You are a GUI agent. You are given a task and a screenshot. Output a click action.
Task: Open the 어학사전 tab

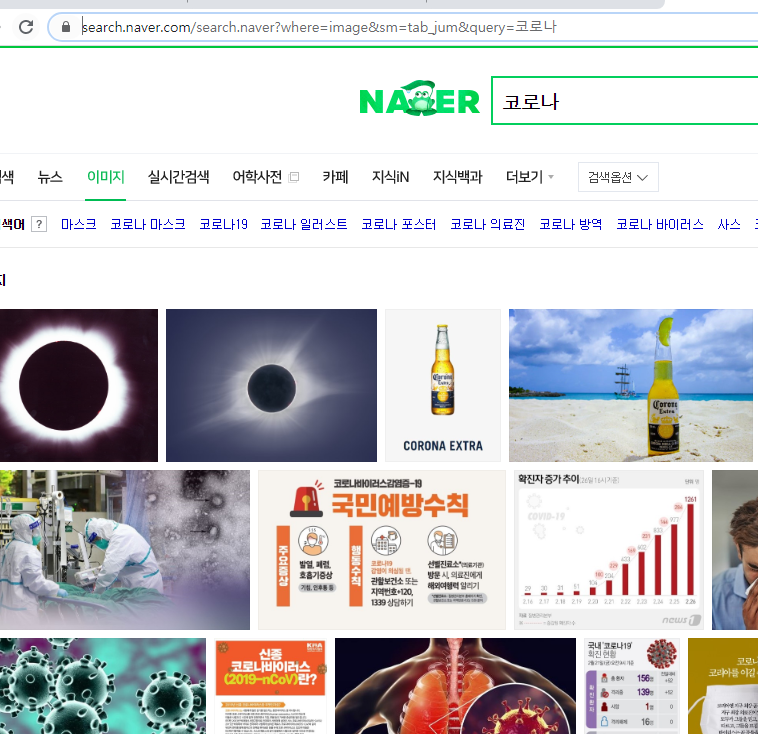[257, 177]
